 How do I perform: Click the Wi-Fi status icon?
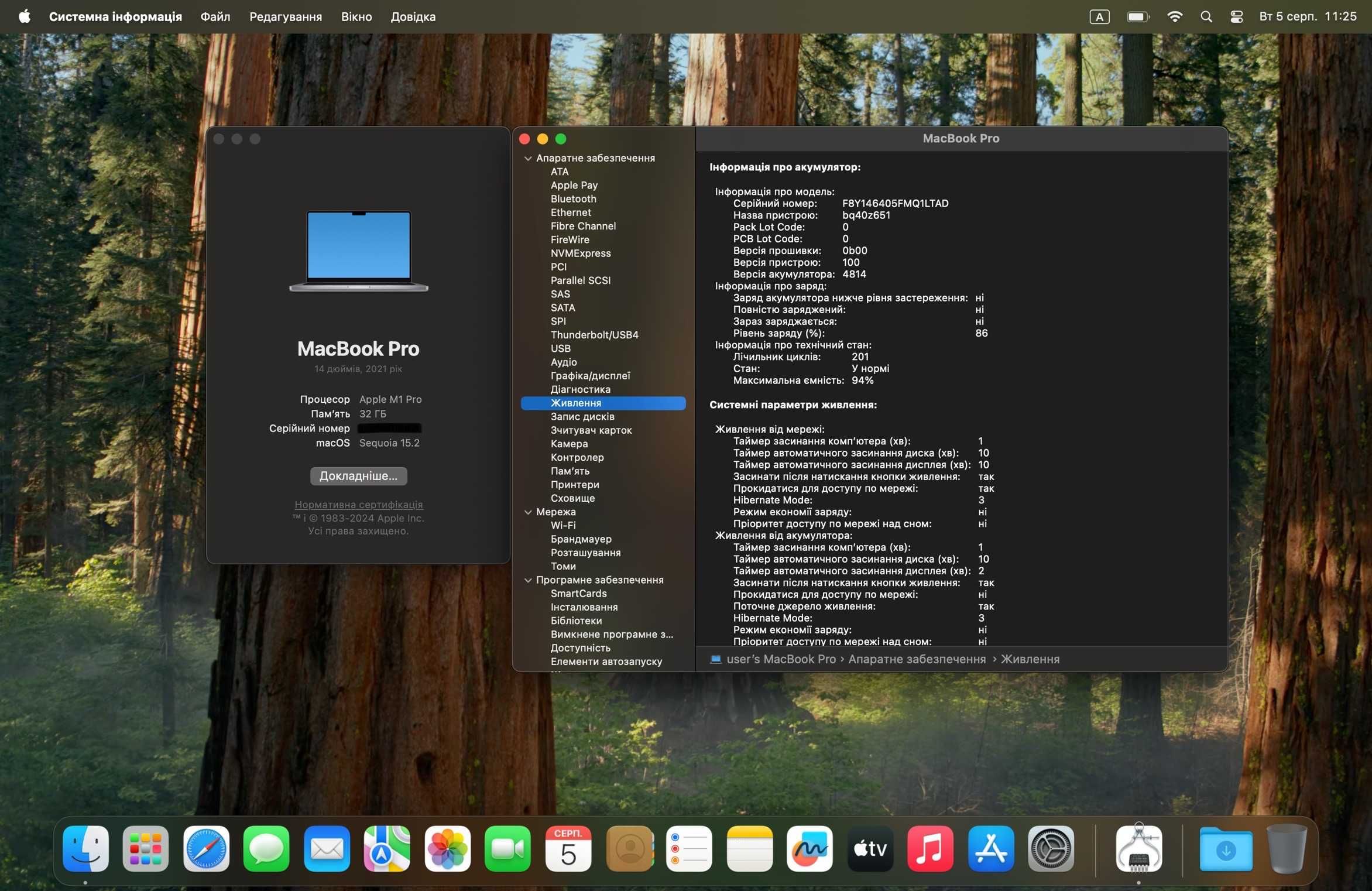pos(1174,16)
